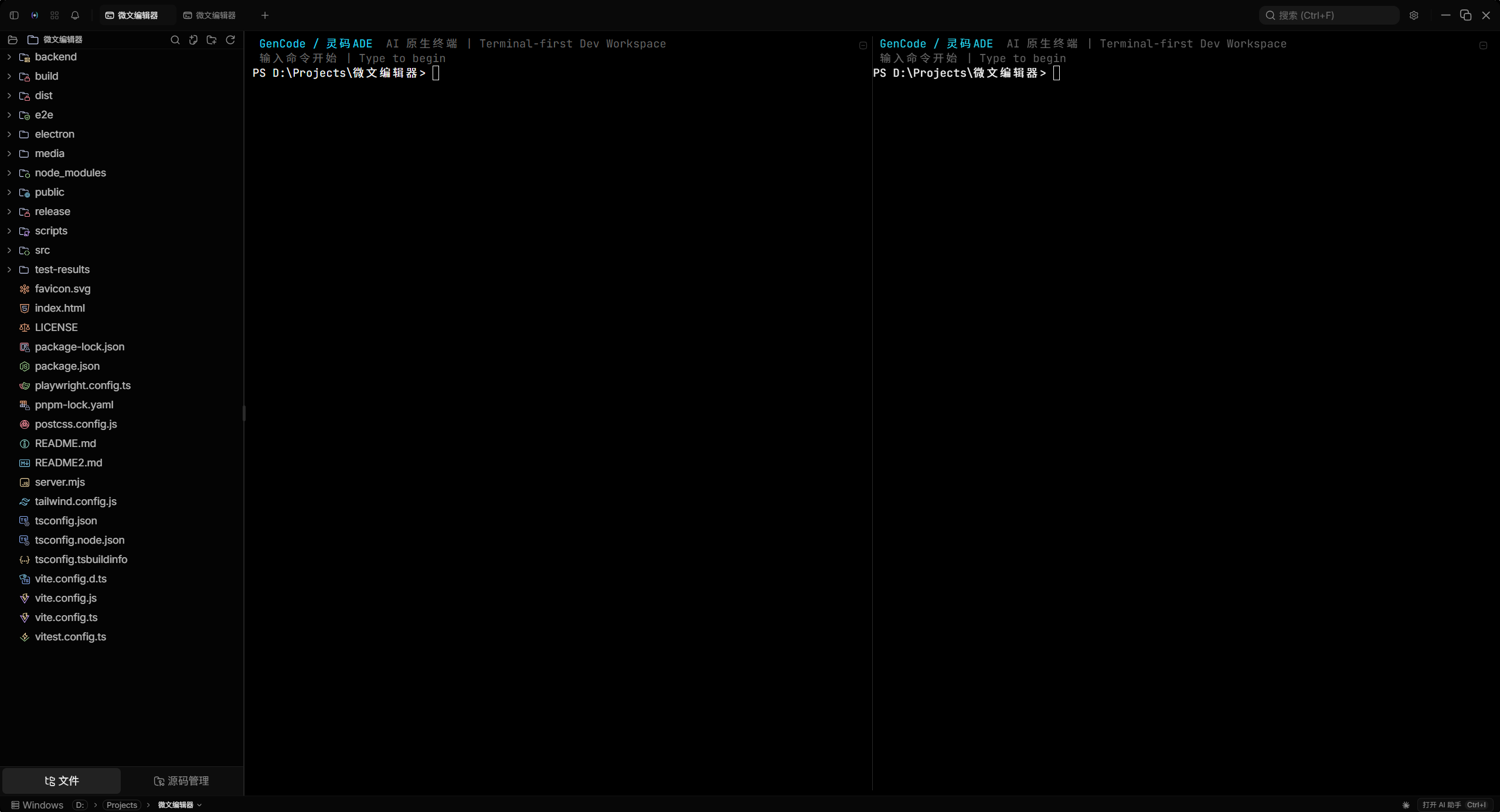Switch to the 源码管理 source control tab
Screen dimensions: 1500x812
181,781
